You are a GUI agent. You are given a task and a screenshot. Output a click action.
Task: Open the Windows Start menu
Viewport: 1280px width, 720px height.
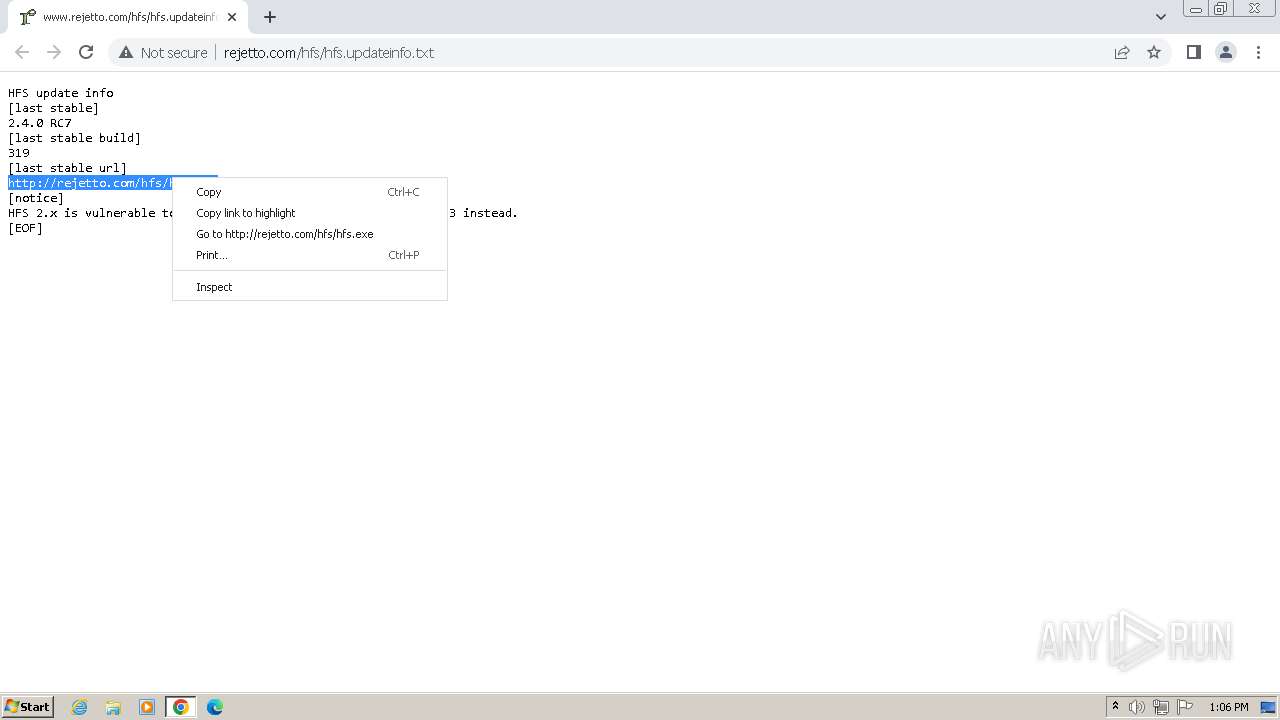(x=27, y=706)
